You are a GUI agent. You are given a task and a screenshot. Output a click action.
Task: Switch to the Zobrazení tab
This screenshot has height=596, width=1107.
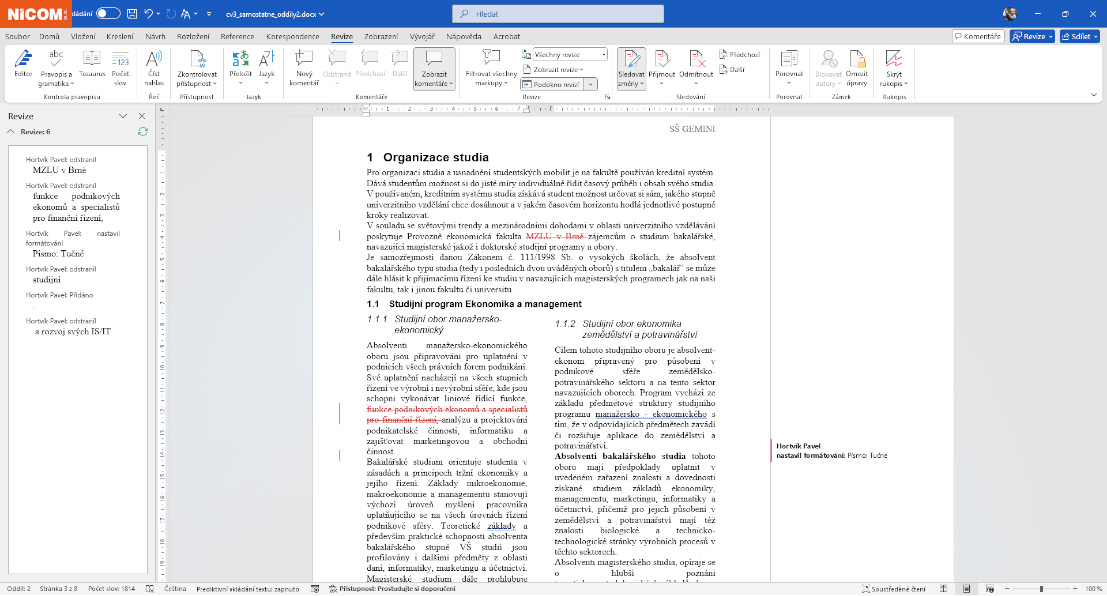[x=381, y=36]
